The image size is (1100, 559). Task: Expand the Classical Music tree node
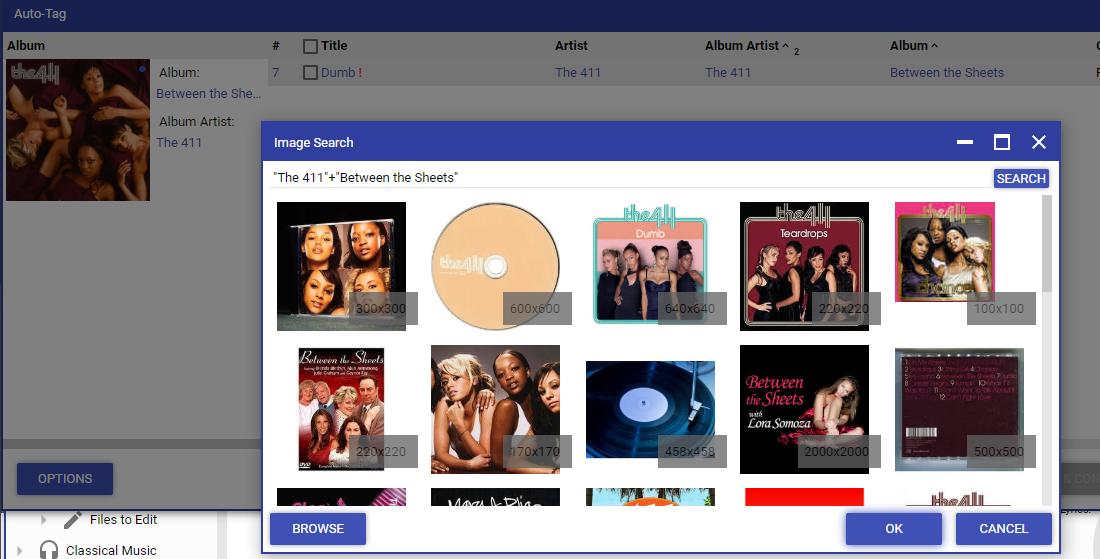(20, 550)
